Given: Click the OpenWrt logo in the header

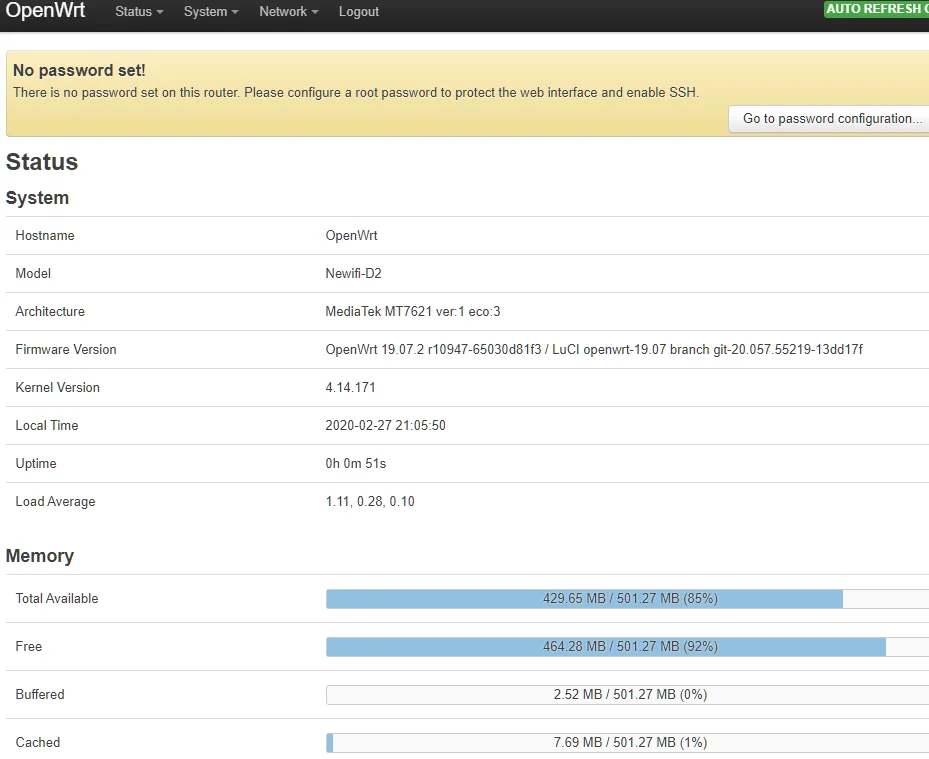Looking at the screenshot, I should (45, 12).
